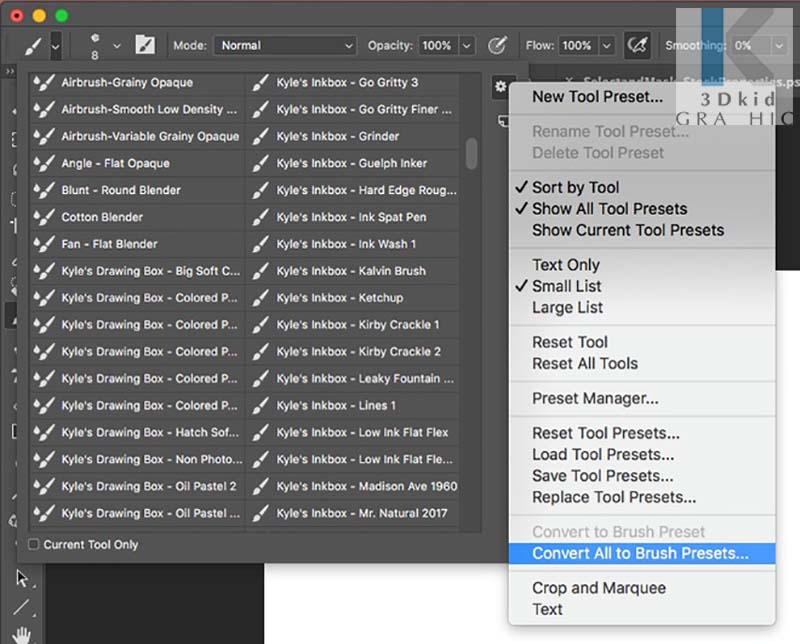Click the preset list scrollbar thumb
Screen dimensions: 800x644
pos(471,153)
